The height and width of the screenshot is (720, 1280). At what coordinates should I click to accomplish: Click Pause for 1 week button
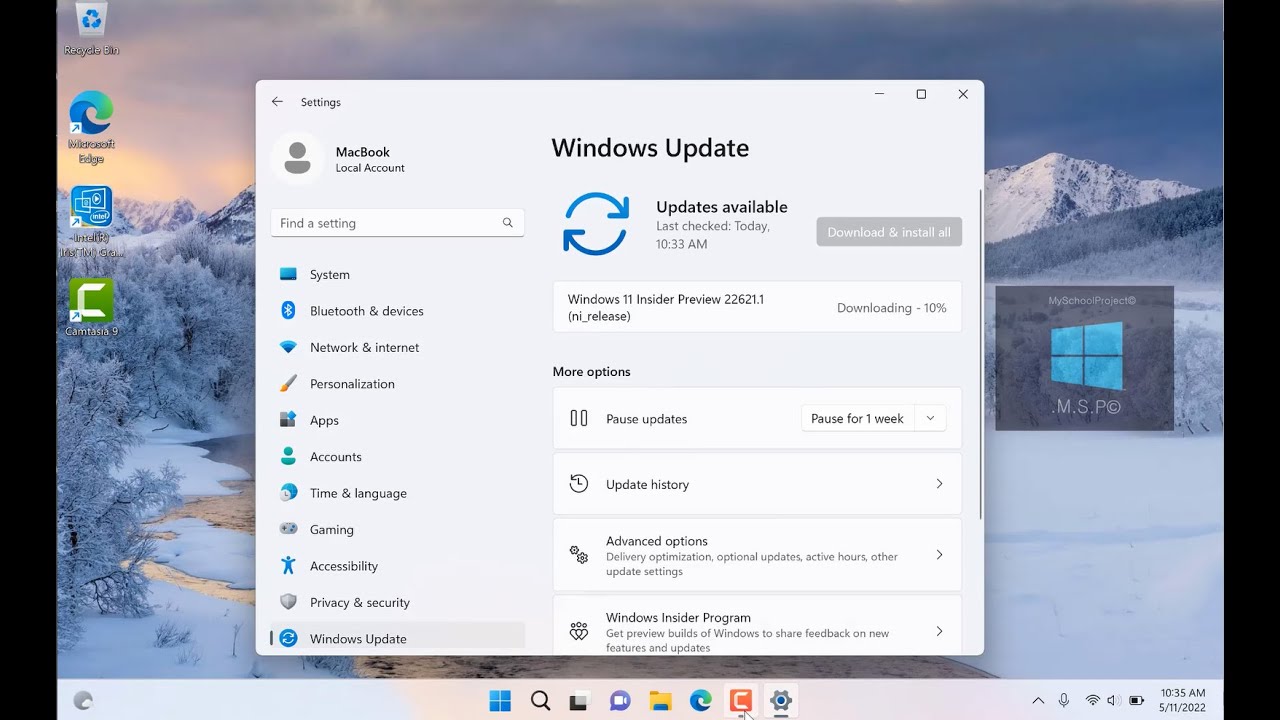[857, 418]
